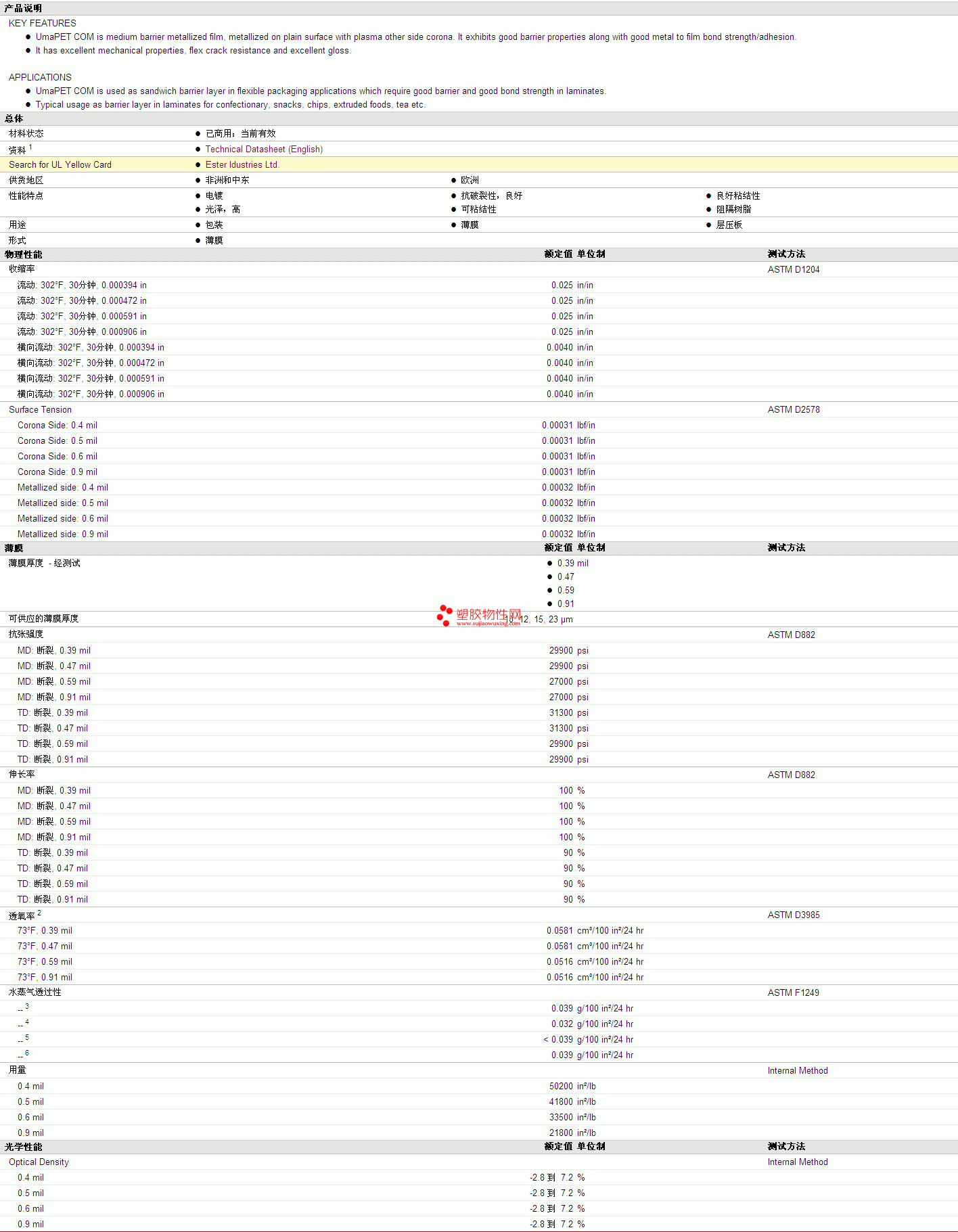
Task: Open the Technical Datasheet (English) link
Action: click(264, 149)
